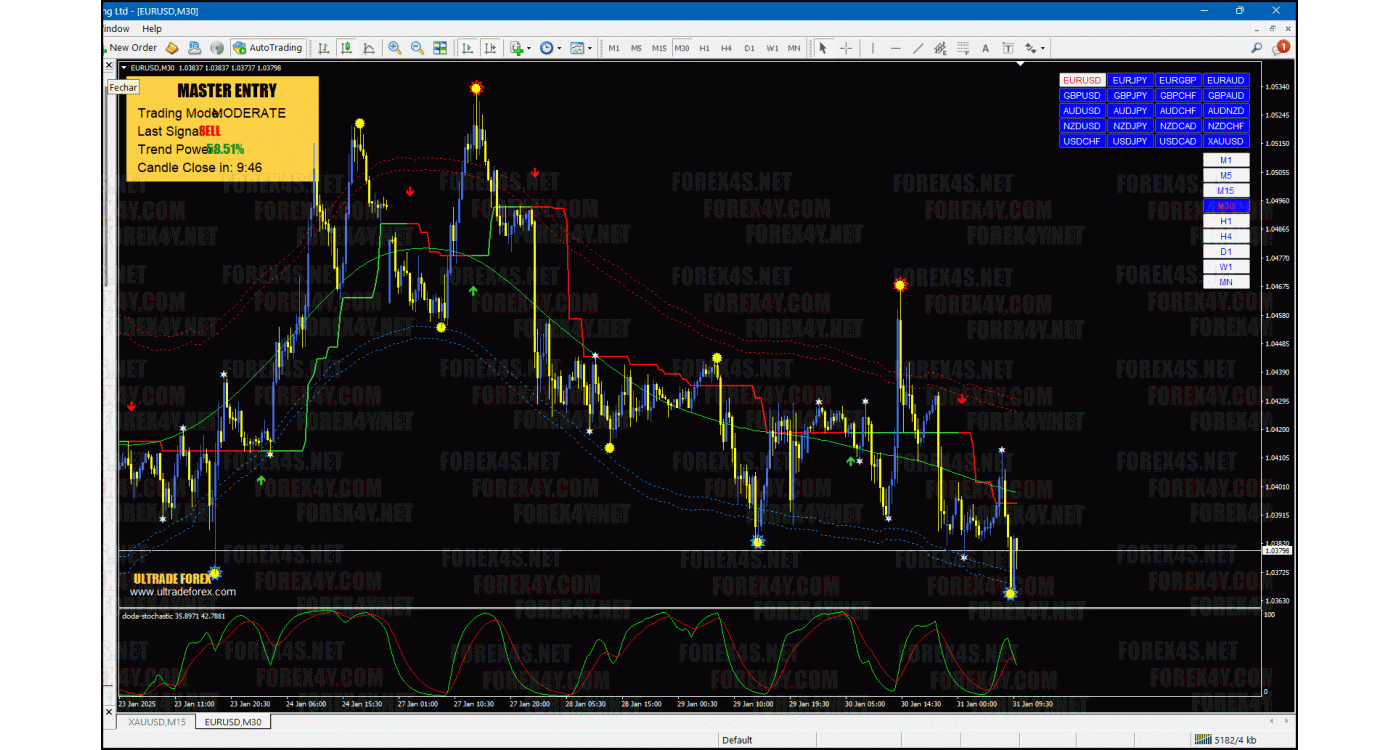Open the periodicity clock dropdown
The image size is (1400, 750).
550,48
